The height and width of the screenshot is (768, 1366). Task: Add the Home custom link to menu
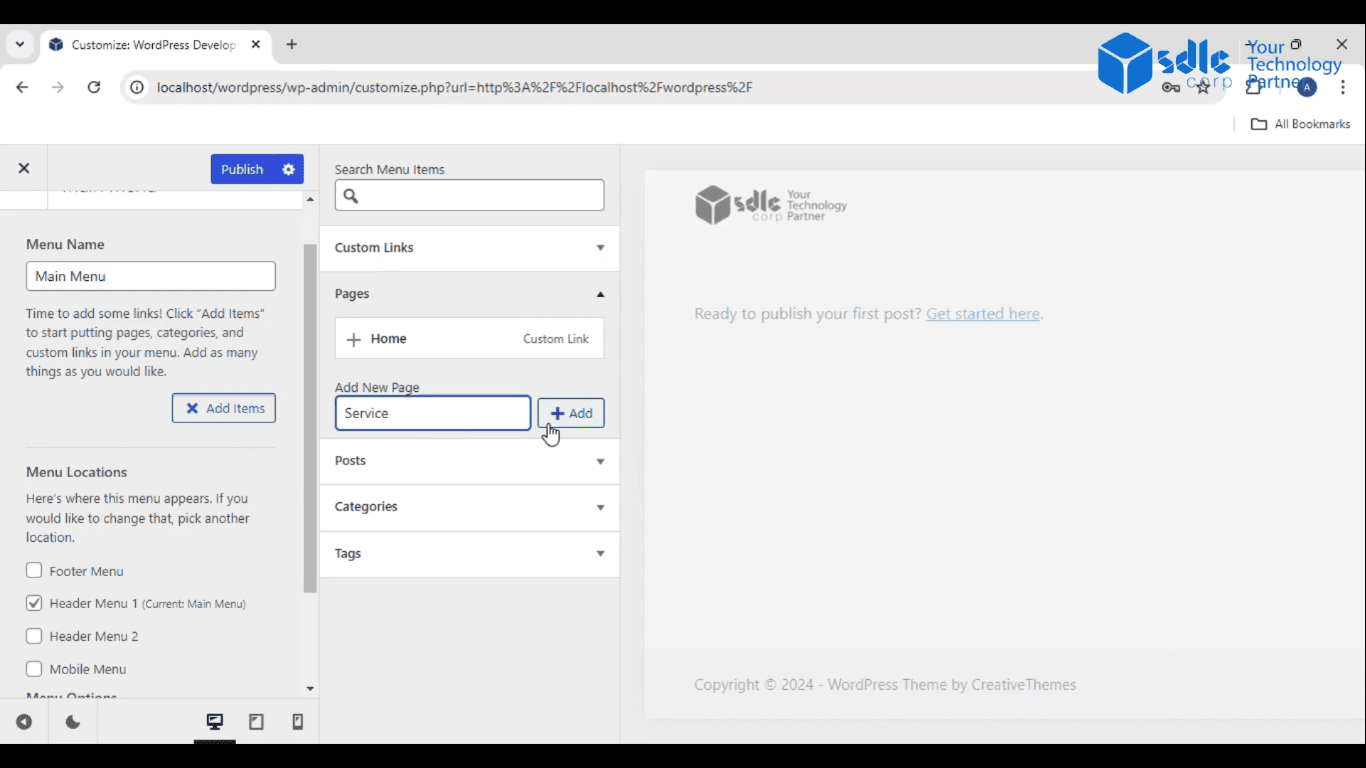(469, 339)
